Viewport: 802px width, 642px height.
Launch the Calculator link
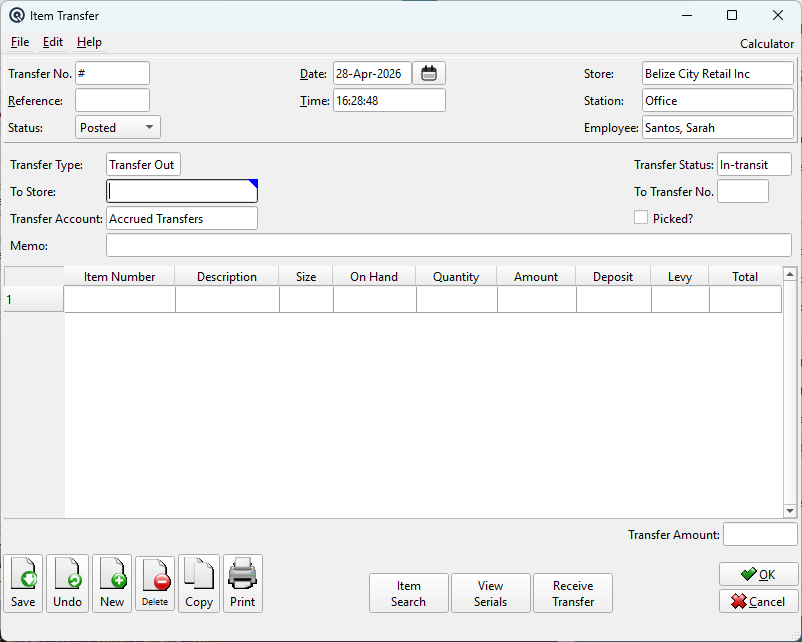point(767,44)
